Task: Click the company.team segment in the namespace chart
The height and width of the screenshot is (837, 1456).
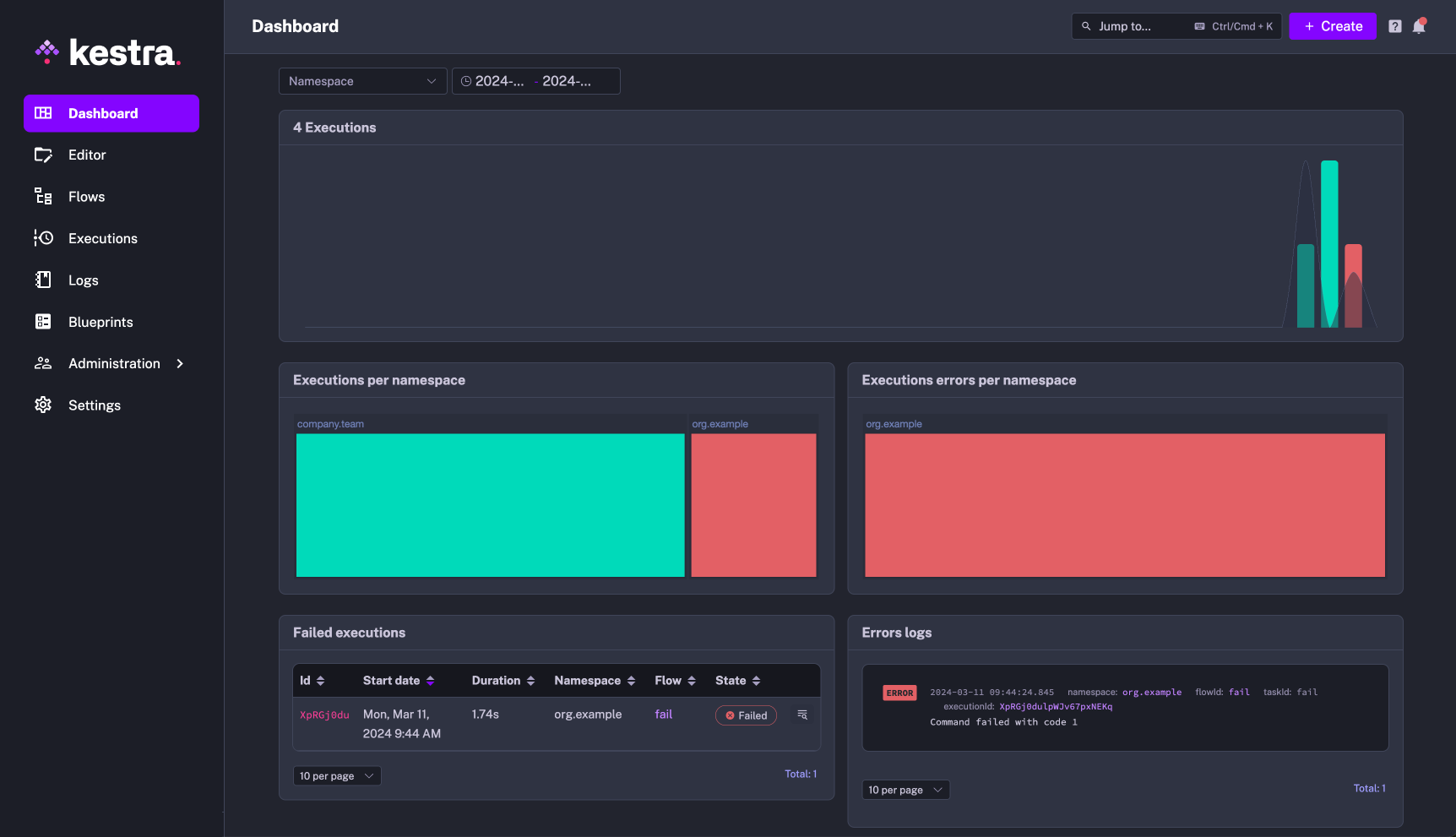Action: [x=490, y=504]
